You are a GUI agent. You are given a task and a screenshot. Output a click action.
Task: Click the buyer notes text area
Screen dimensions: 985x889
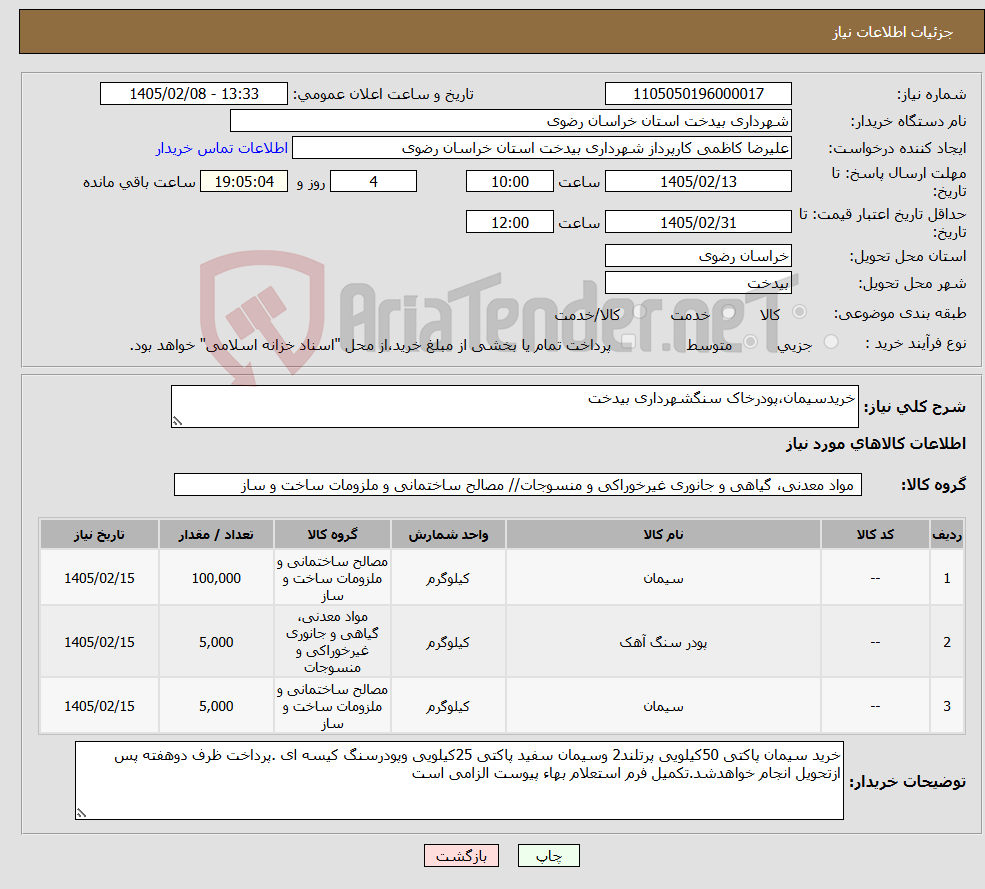click(x=459, y=780)
